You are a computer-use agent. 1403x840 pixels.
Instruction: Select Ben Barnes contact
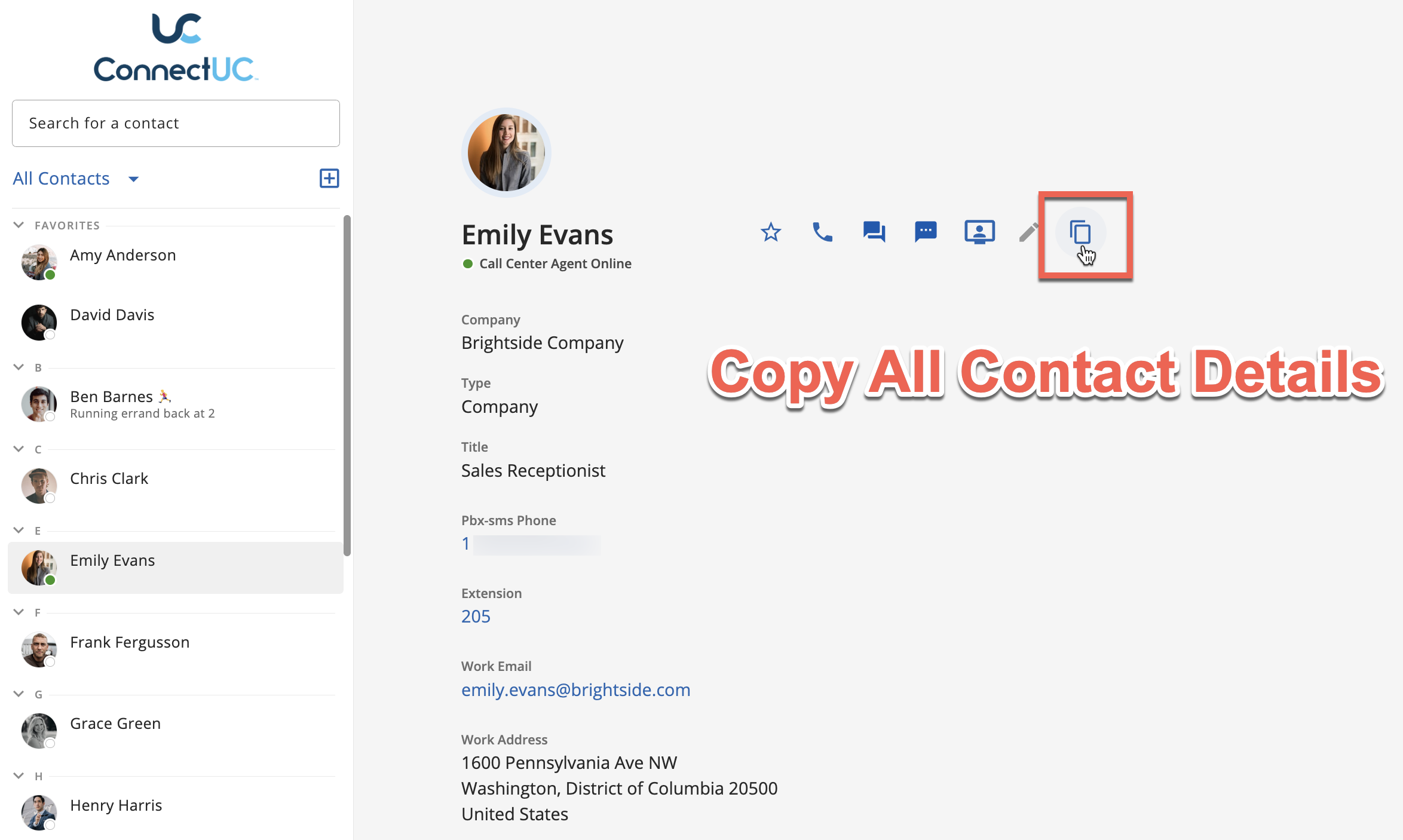(x=111, y=397)
